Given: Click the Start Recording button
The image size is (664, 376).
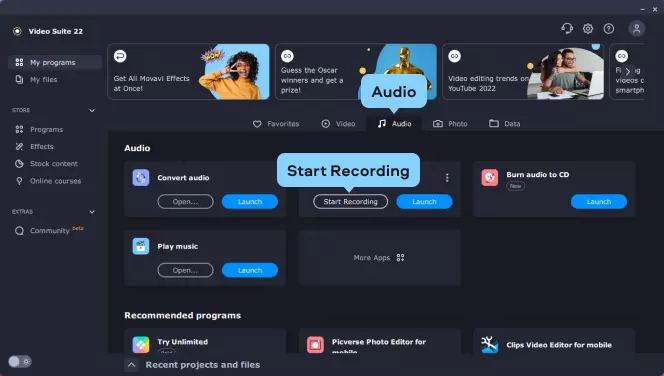Looking at the screenshot, I should 350,202.
